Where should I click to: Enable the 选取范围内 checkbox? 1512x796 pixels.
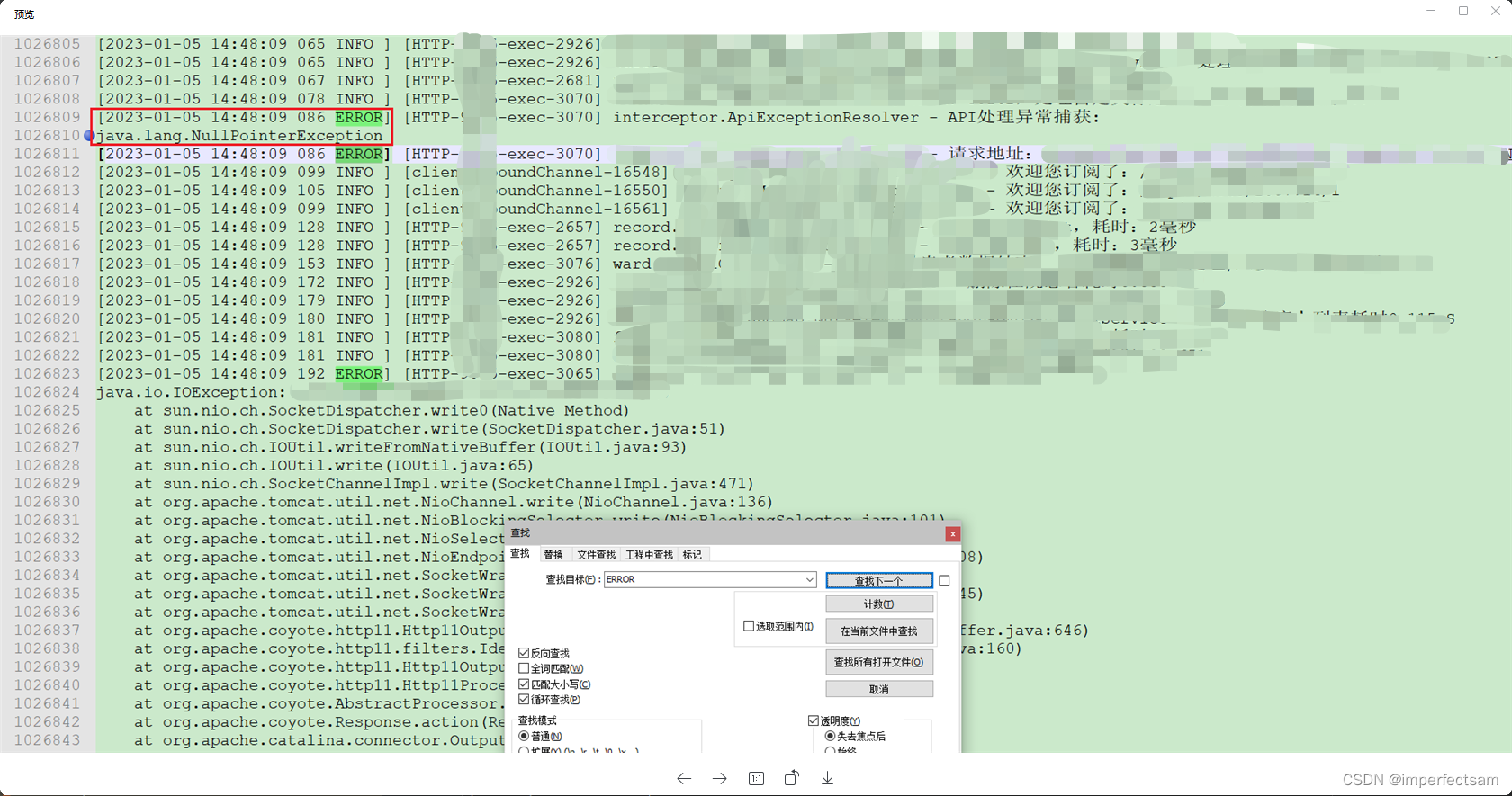tap(749, 626)
